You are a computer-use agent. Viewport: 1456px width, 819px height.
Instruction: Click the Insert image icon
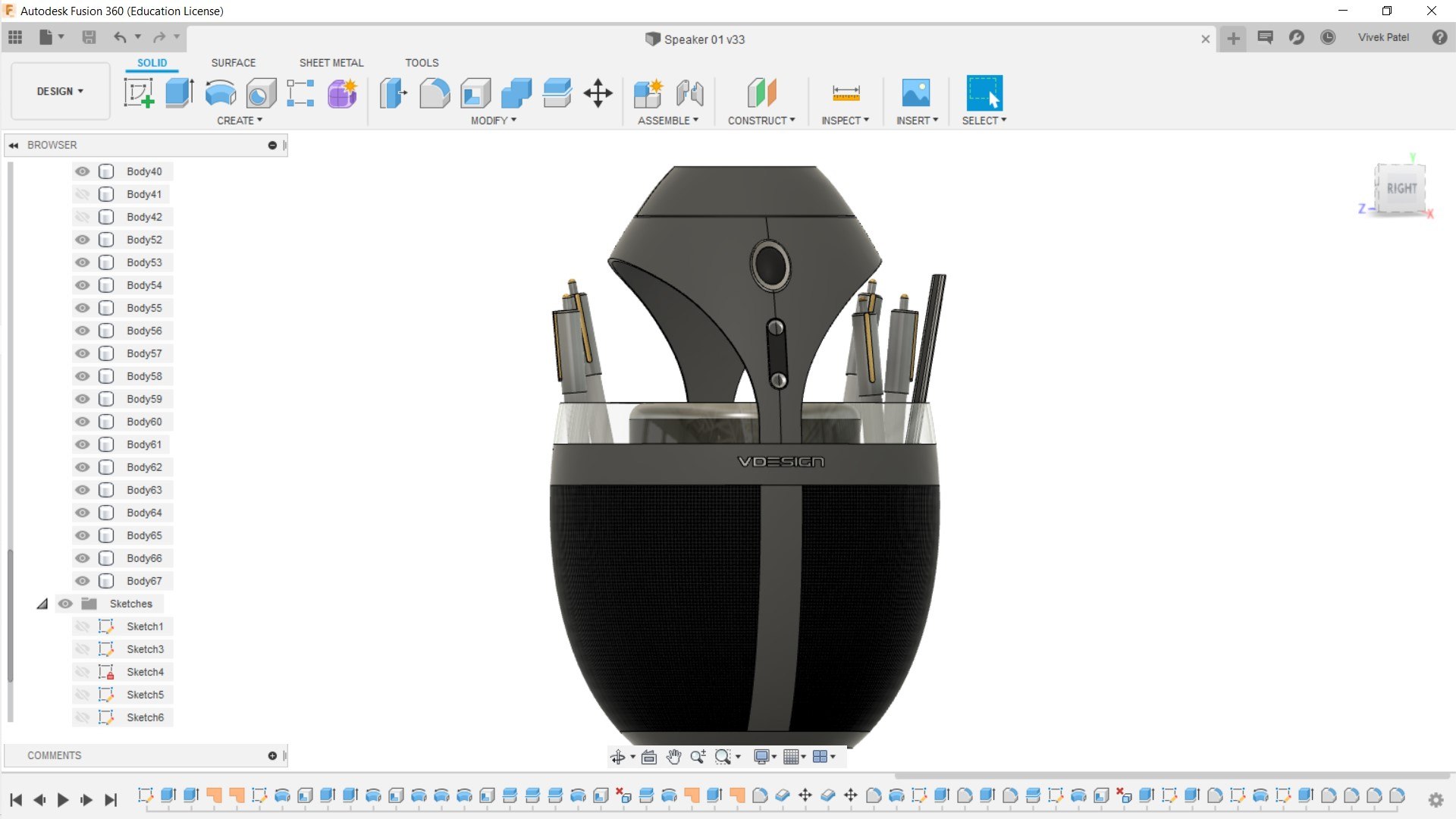tap(916, 93)
